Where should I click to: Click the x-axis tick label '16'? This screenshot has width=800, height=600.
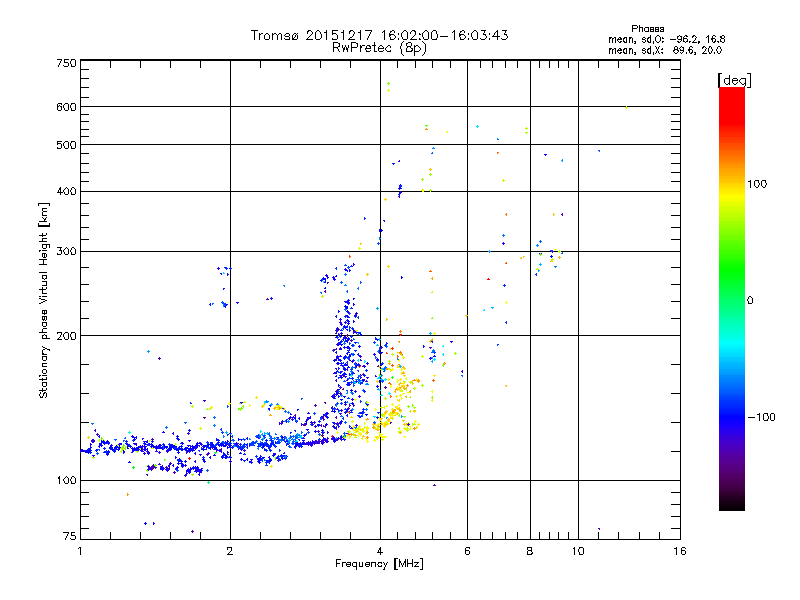680,551
